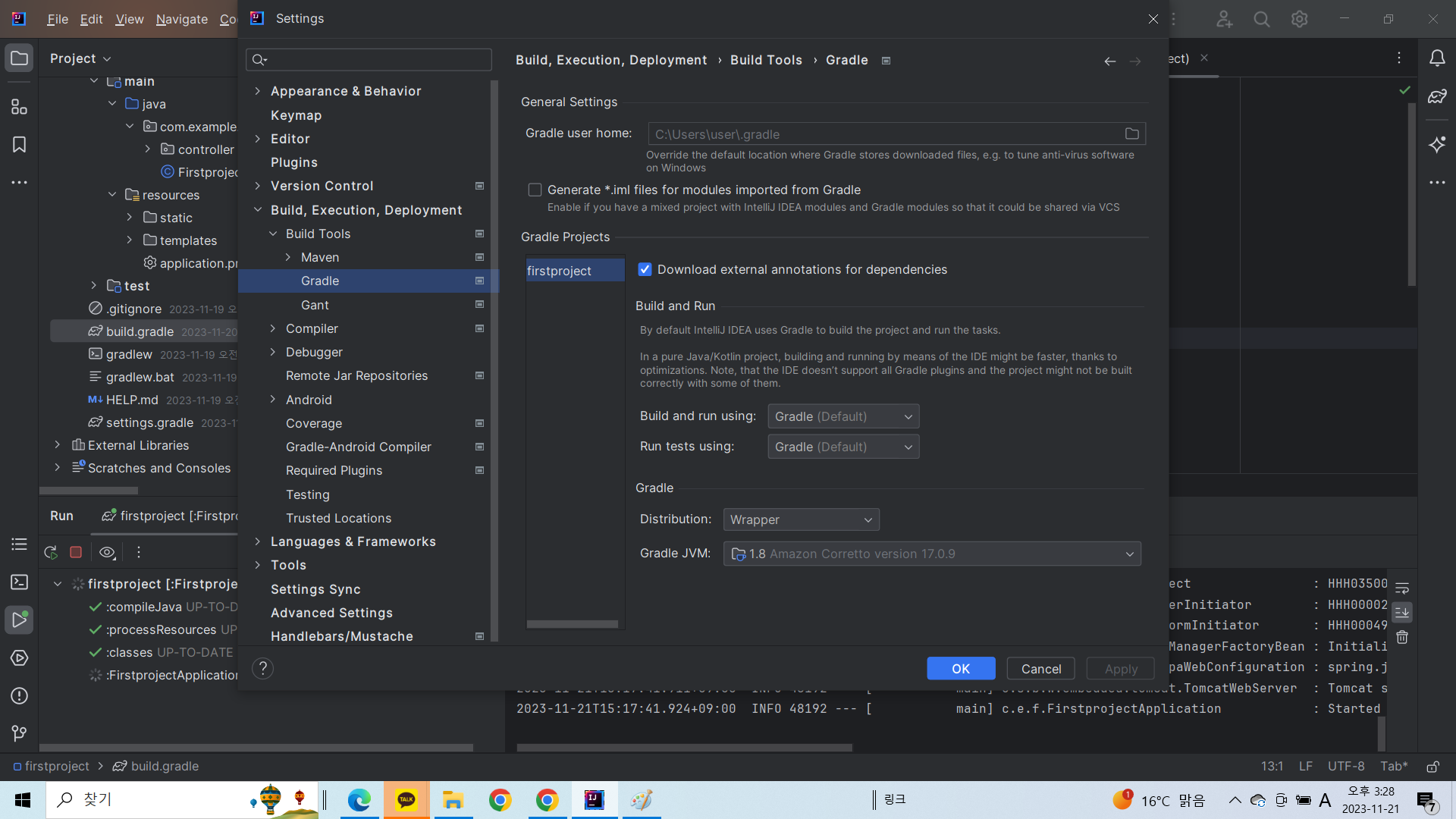1456x819 pixels.
Task: Click the Cancel button
Action: pos(1040,668)
